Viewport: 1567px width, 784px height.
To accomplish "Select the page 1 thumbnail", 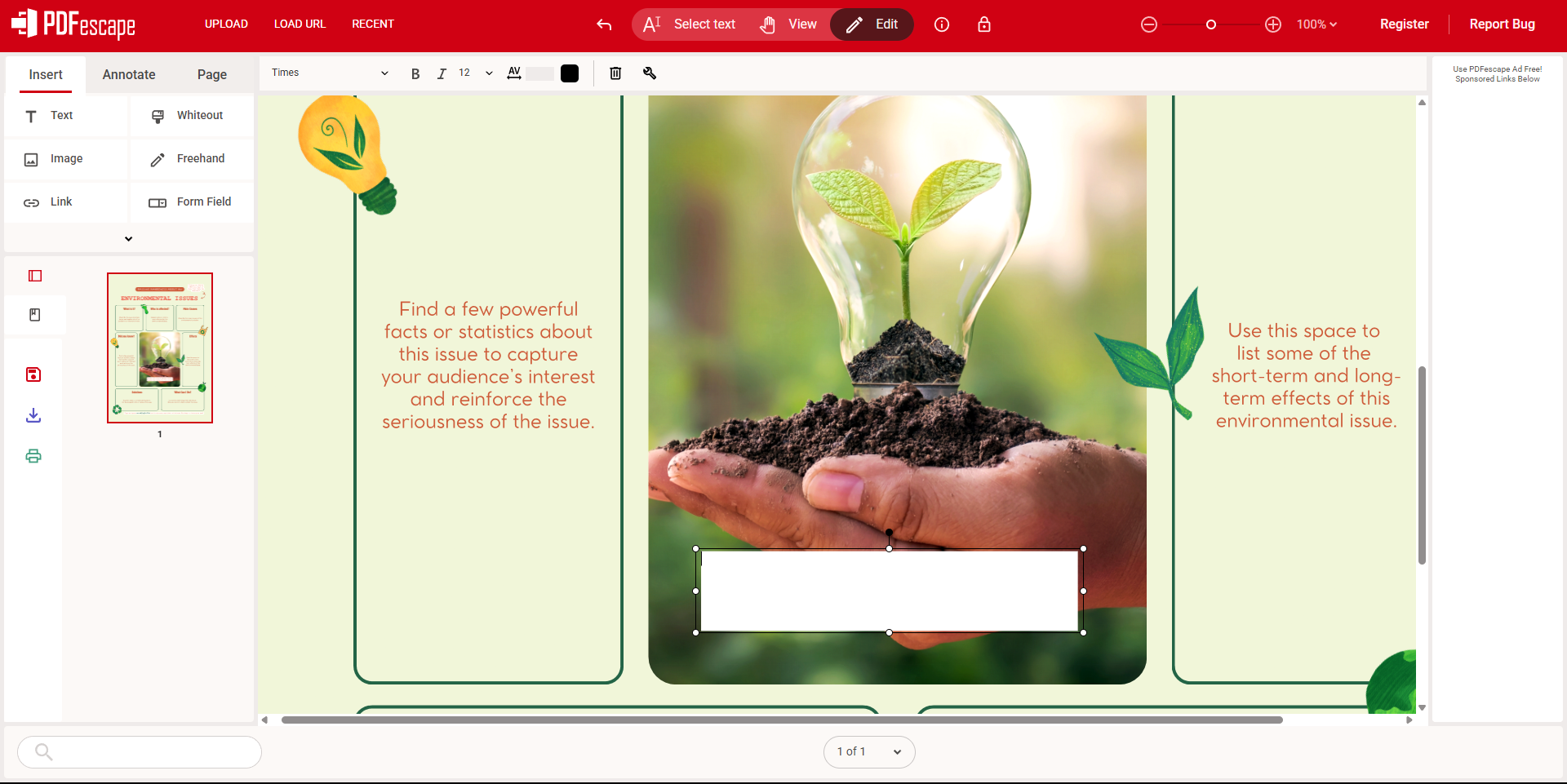I will tap(160, 348).
